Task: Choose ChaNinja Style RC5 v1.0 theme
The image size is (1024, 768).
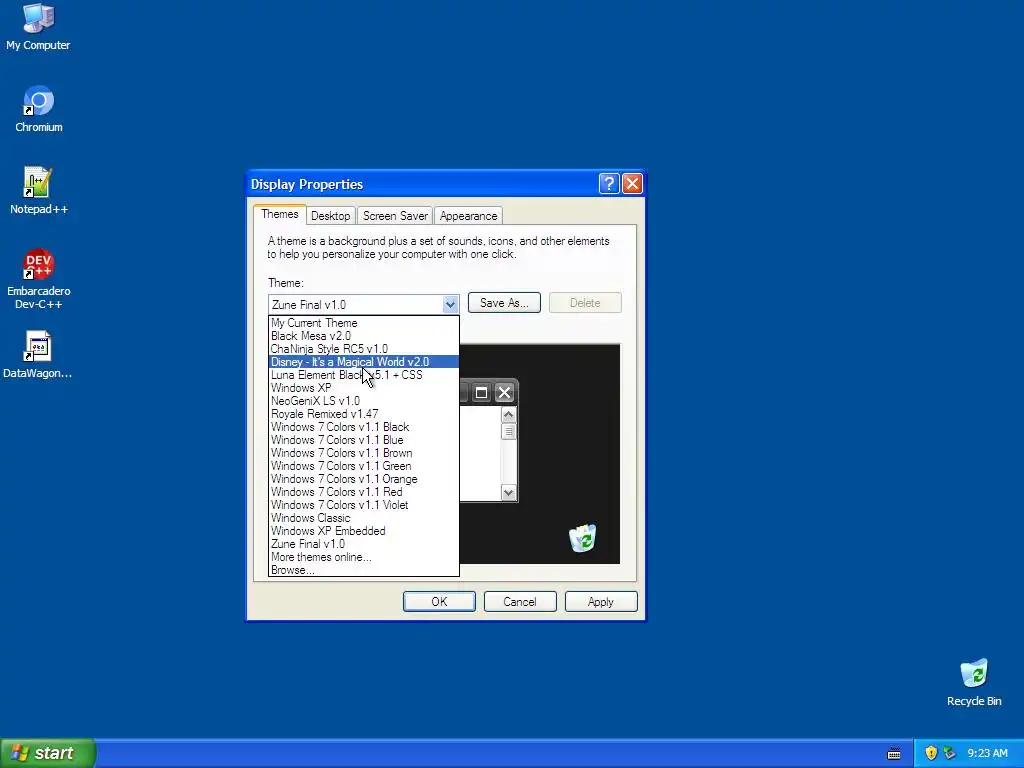Action: [364, 349]
